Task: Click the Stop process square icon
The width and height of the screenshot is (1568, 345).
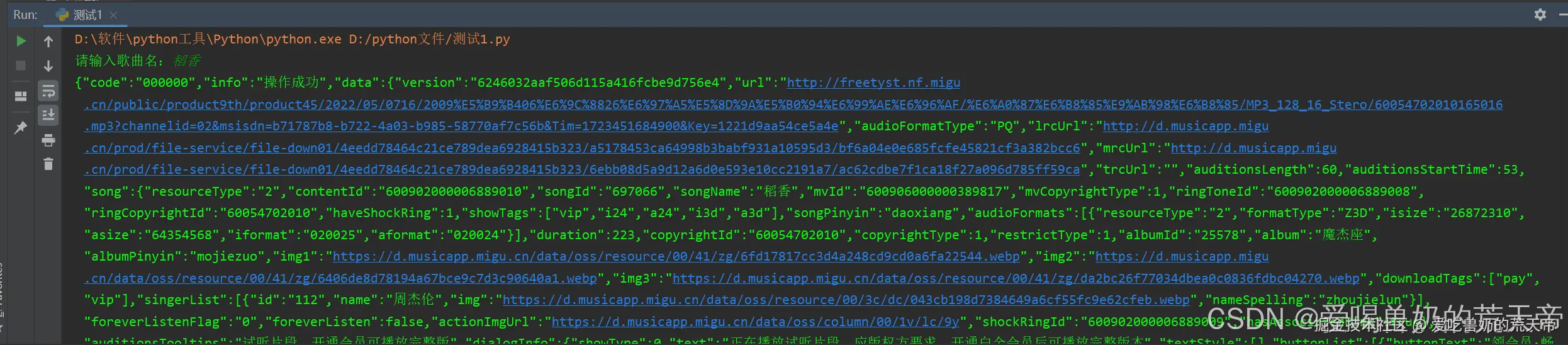Action: (x=21, y=65)
